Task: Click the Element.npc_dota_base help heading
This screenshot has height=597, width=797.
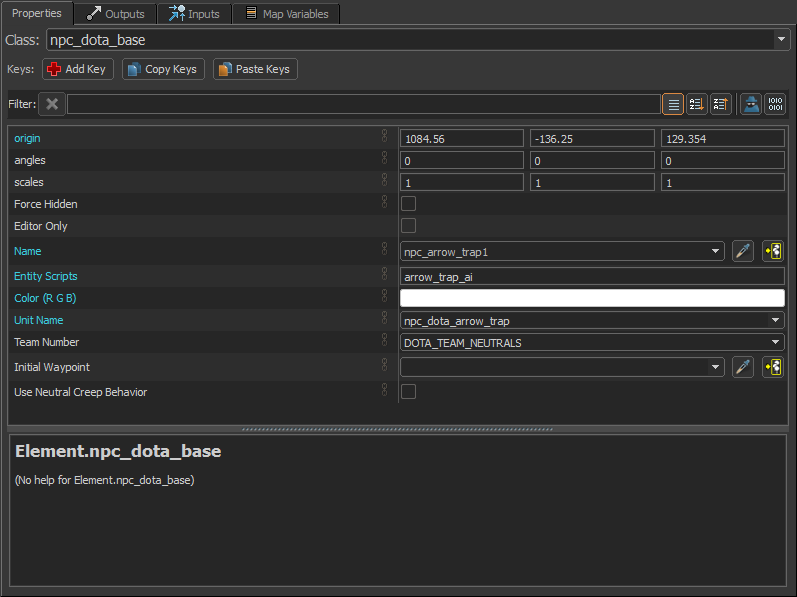Action: 118,451
